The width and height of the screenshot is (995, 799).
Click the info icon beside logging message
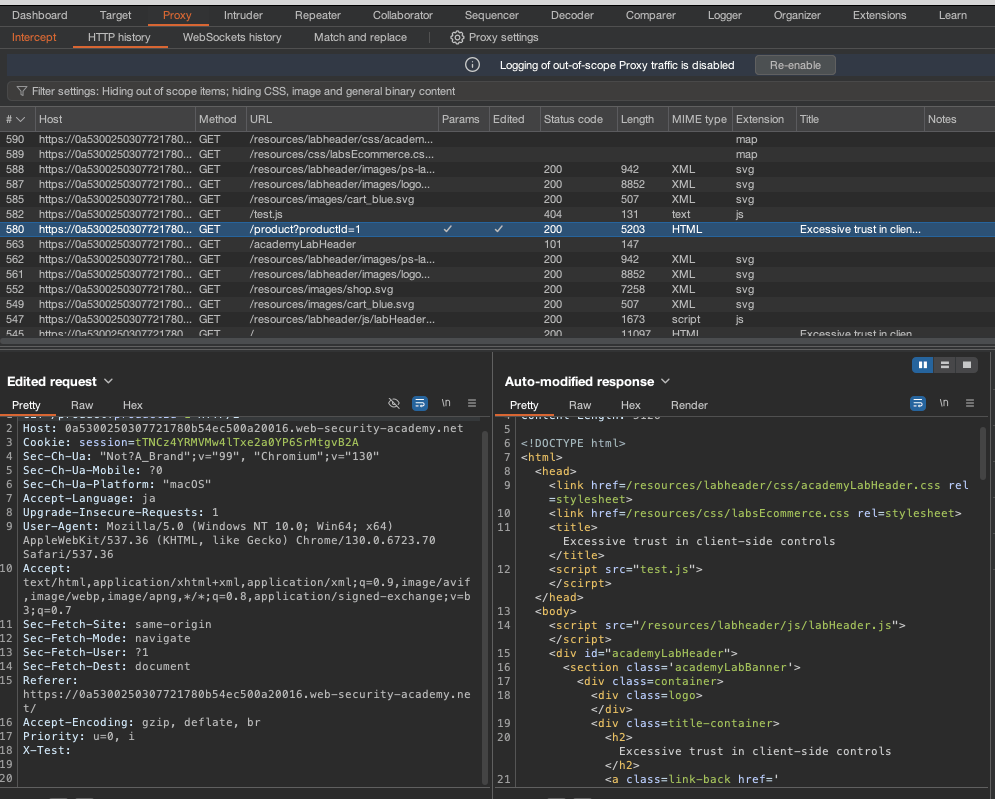[x=472, y=65]
